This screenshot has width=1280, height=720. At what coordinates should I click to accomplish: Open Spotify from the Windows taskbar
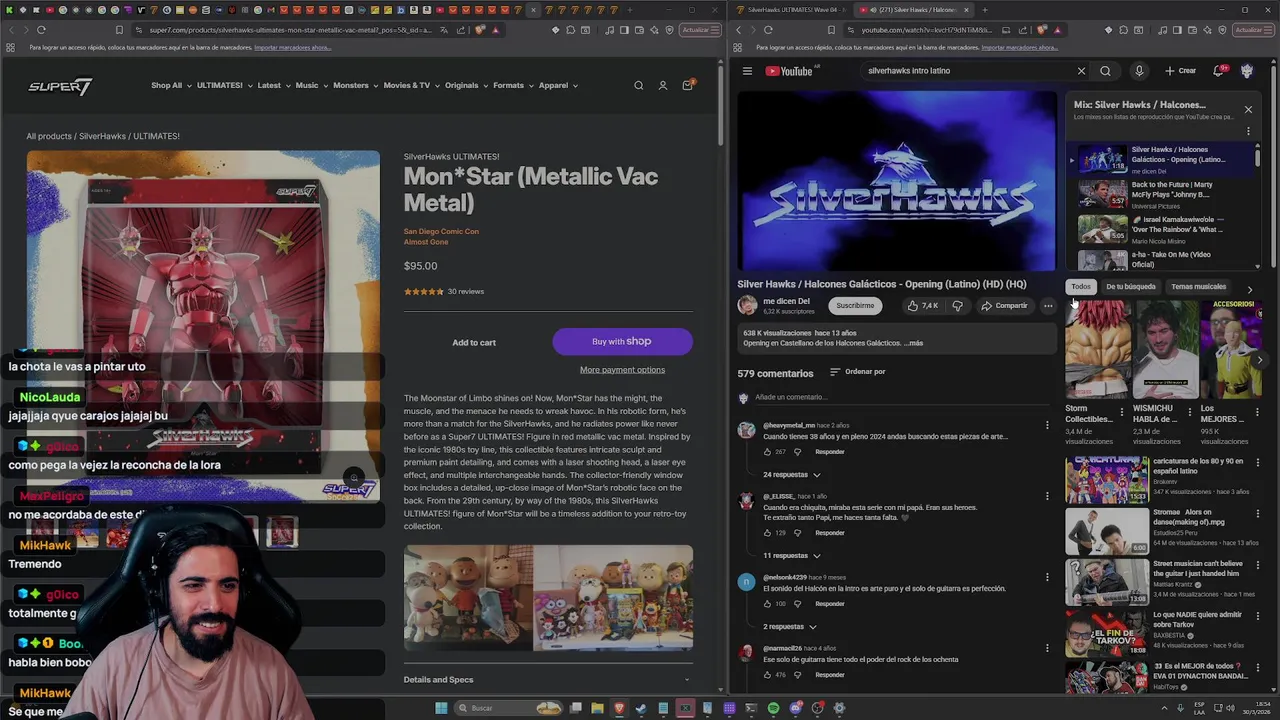tap(773, 708)
